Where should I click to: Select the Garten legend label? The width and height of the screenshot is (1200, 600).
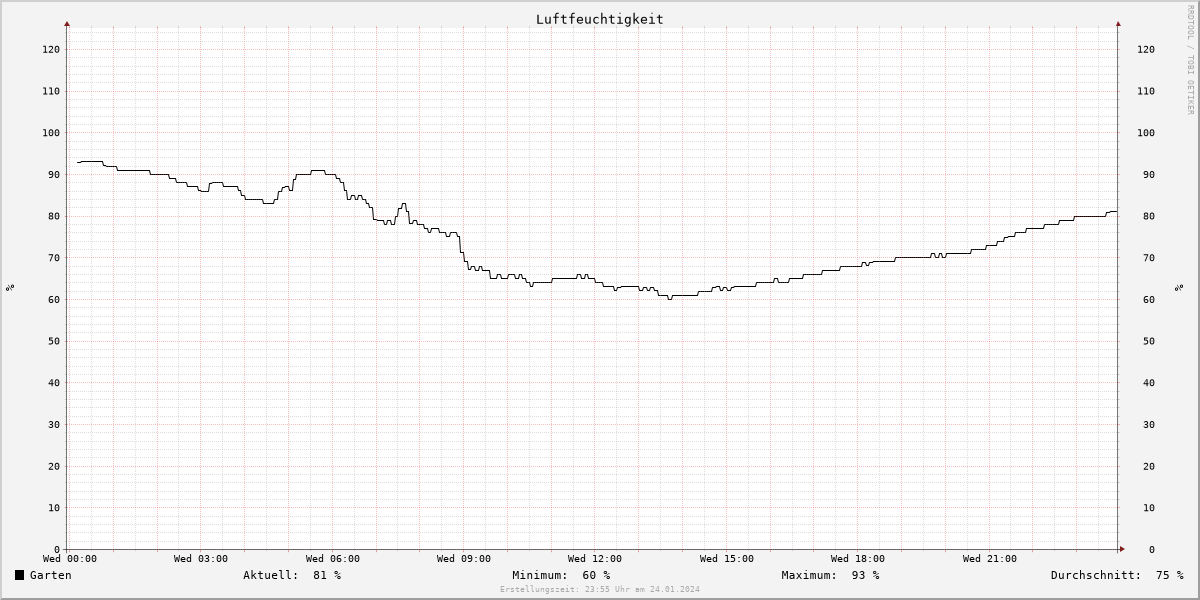[50, 575]
